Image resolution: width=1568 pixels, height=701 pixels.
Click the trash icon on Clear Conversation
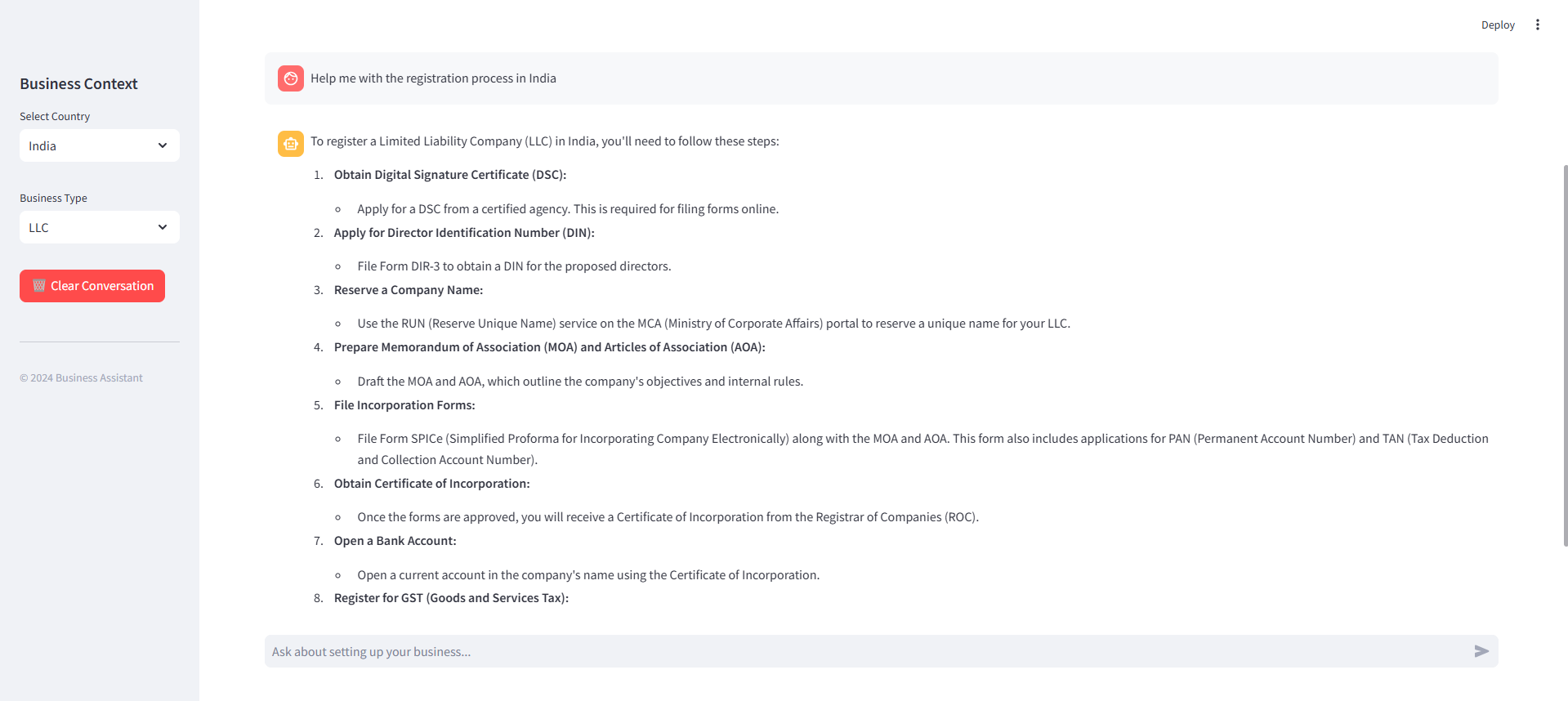(39, 286)
